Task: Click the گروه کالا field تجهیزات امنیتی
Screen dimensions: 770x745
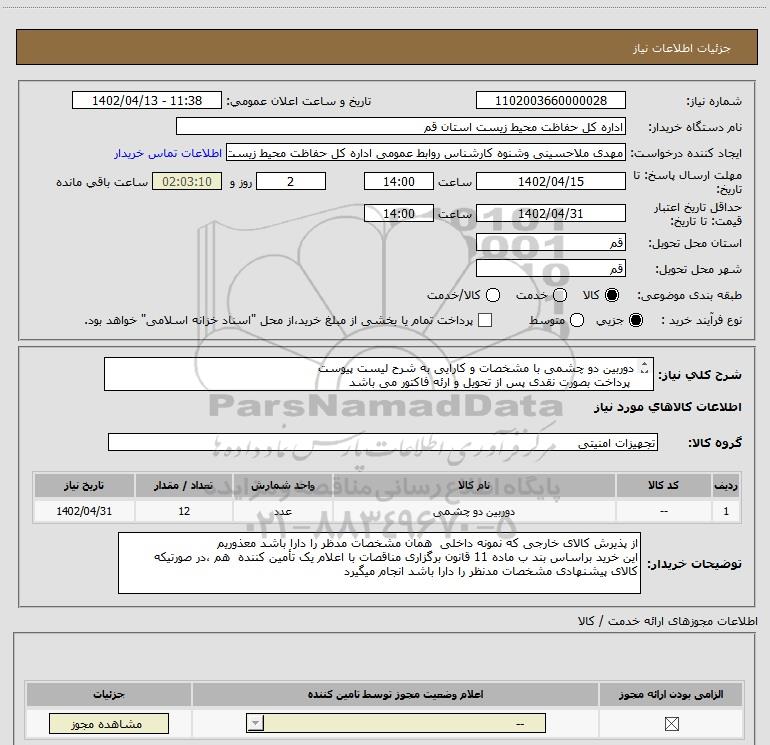Action: (x=383, y=442)
